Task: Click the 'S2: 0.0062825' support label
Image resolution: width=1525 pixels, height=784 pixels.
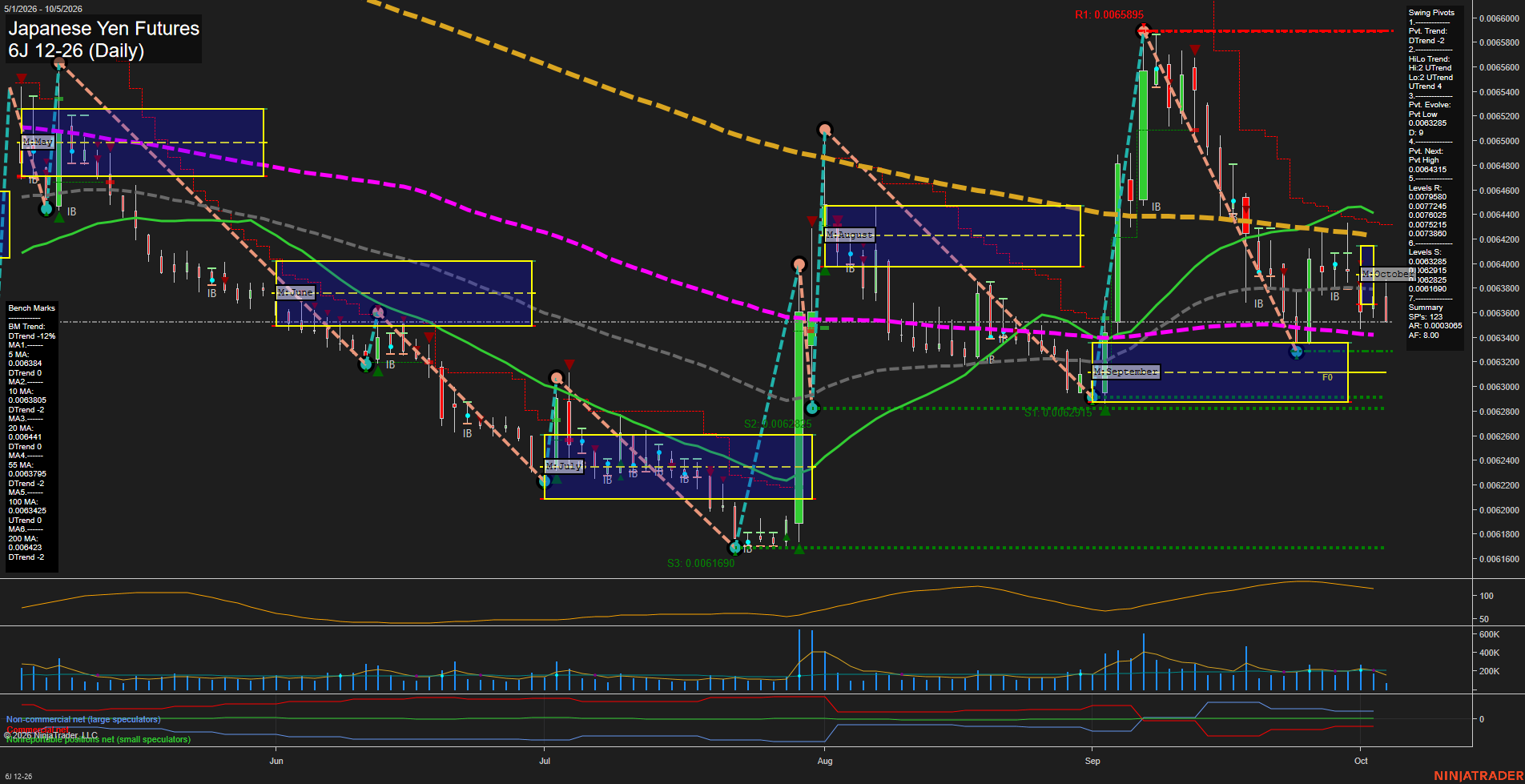Action: point(778,424)
